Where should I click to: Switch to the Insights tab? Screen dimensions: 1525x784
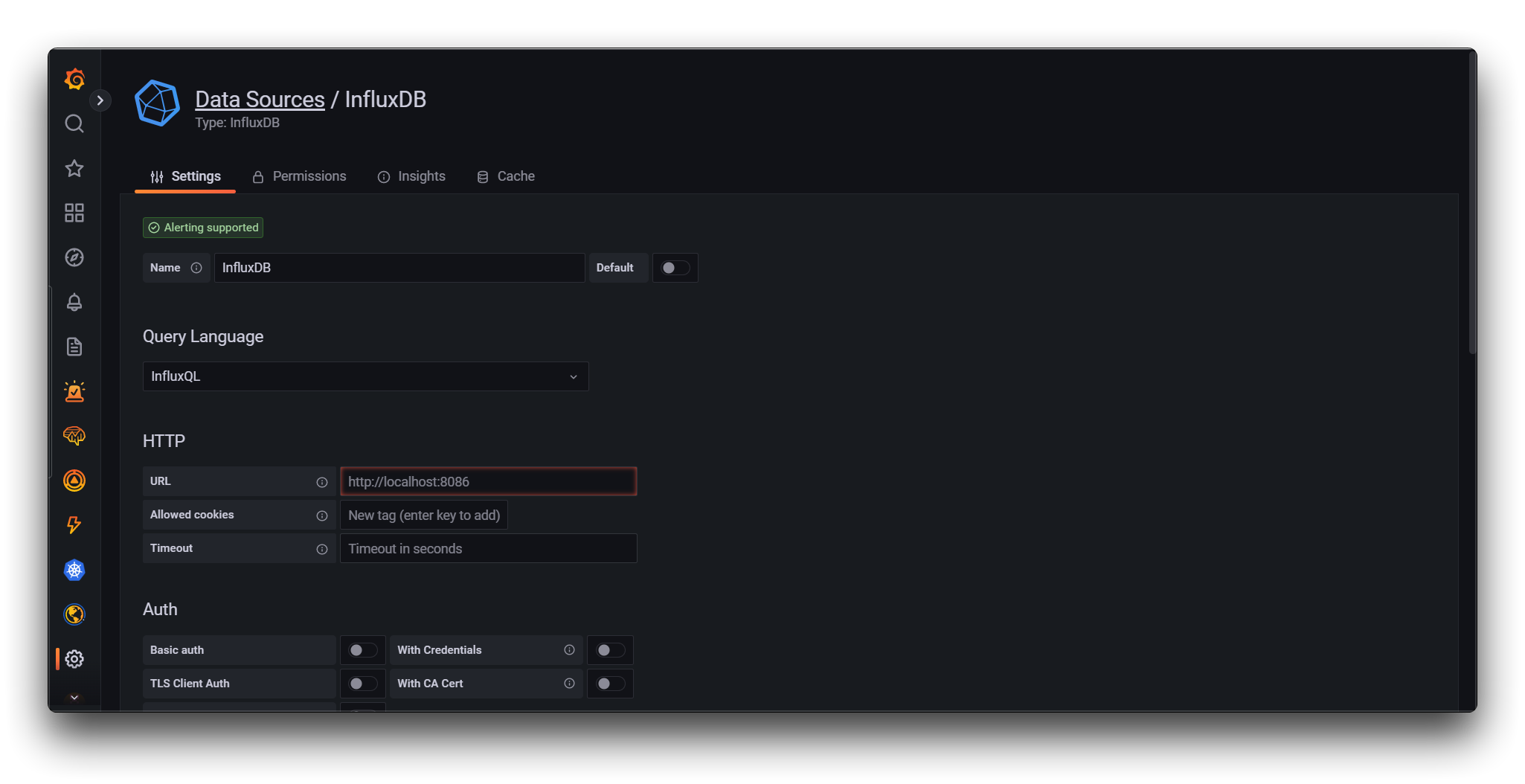(411, 176)
